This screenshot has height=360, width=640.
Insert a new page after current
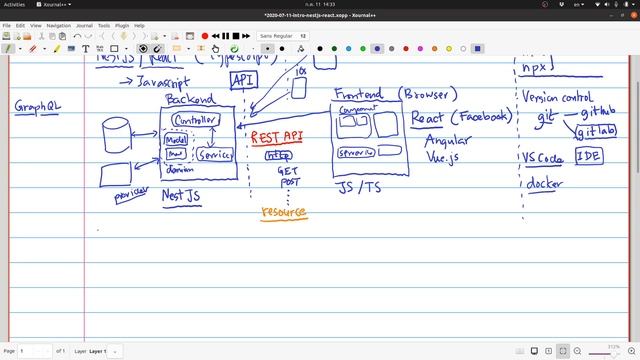pyautogui.click(x=155, y=36)
